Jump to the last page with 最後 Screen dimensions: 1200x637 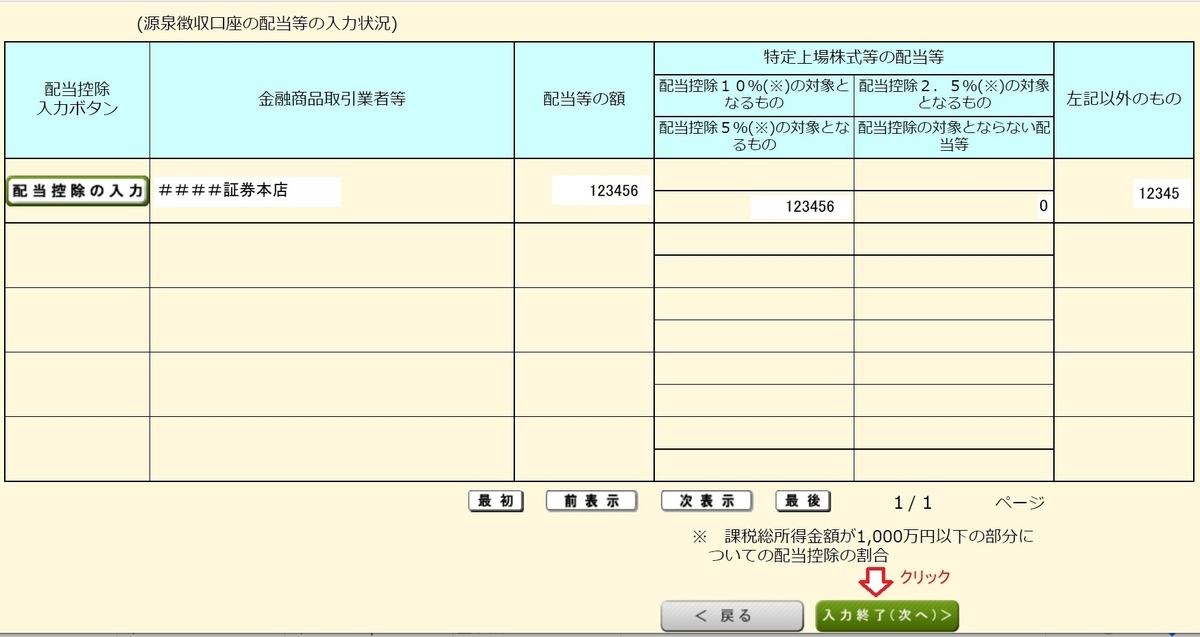[x=803, y=500]
